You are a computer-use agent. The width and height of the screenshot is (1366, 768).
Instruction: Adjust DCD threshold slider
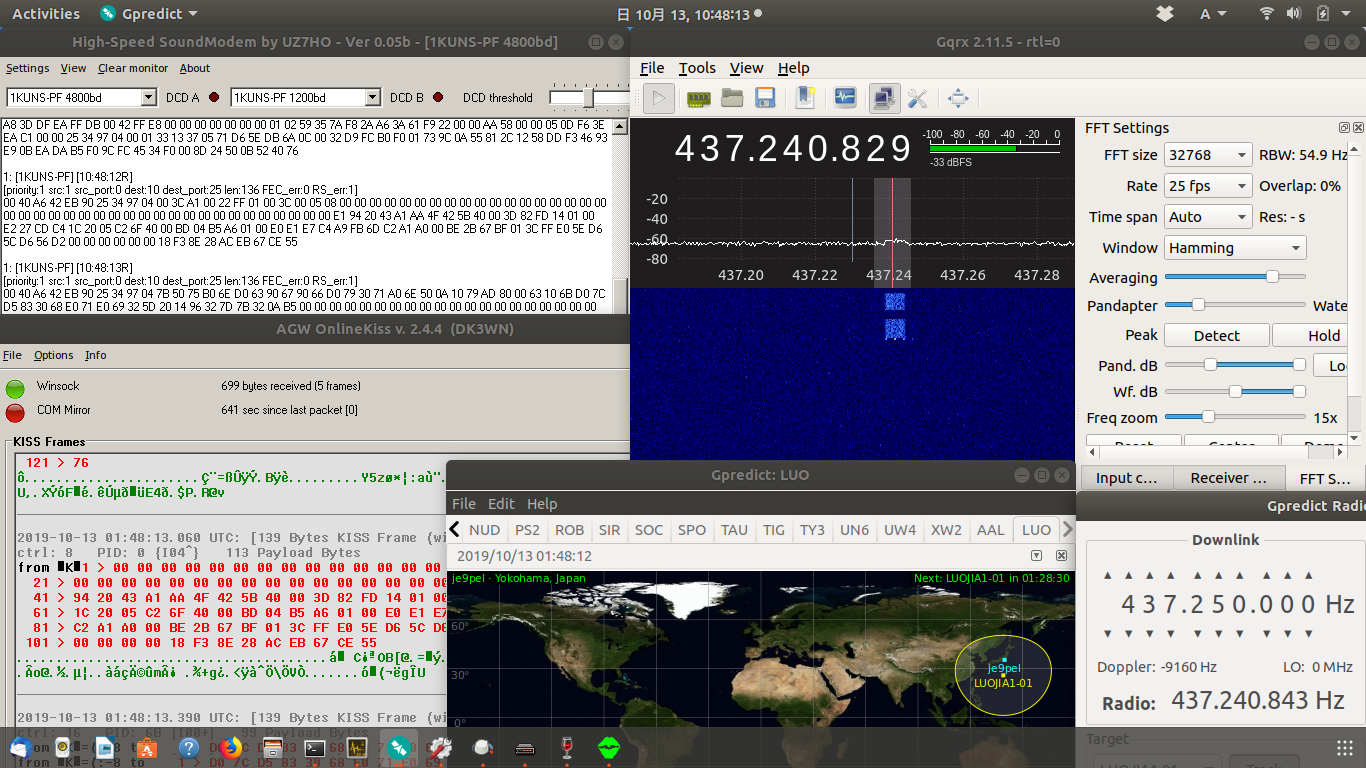coord(590,97)
